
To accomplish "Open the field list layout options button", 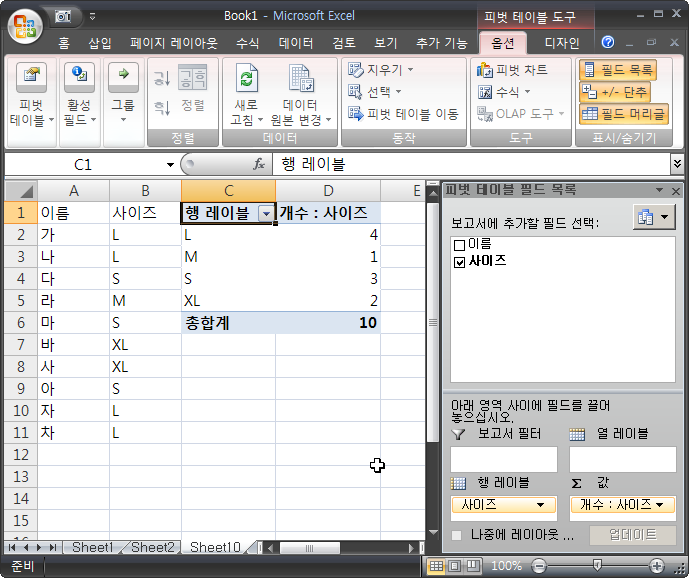I will [x=654, y=217].
